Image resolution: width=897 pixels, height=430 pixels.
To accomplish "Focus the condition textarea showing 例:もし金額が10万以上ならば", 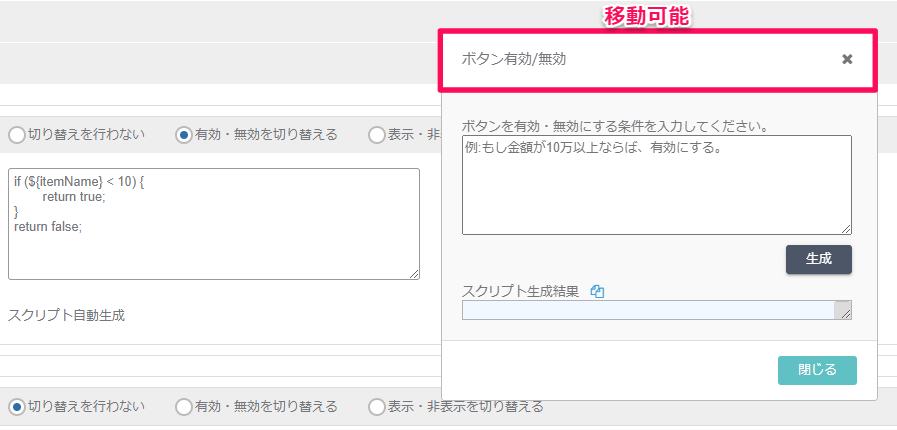I will click(657, 185).
